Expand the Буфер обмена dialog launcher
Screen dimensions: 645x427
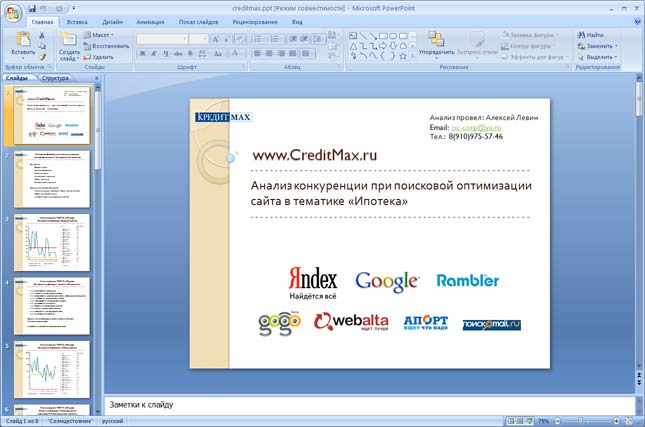coord(51,67)
